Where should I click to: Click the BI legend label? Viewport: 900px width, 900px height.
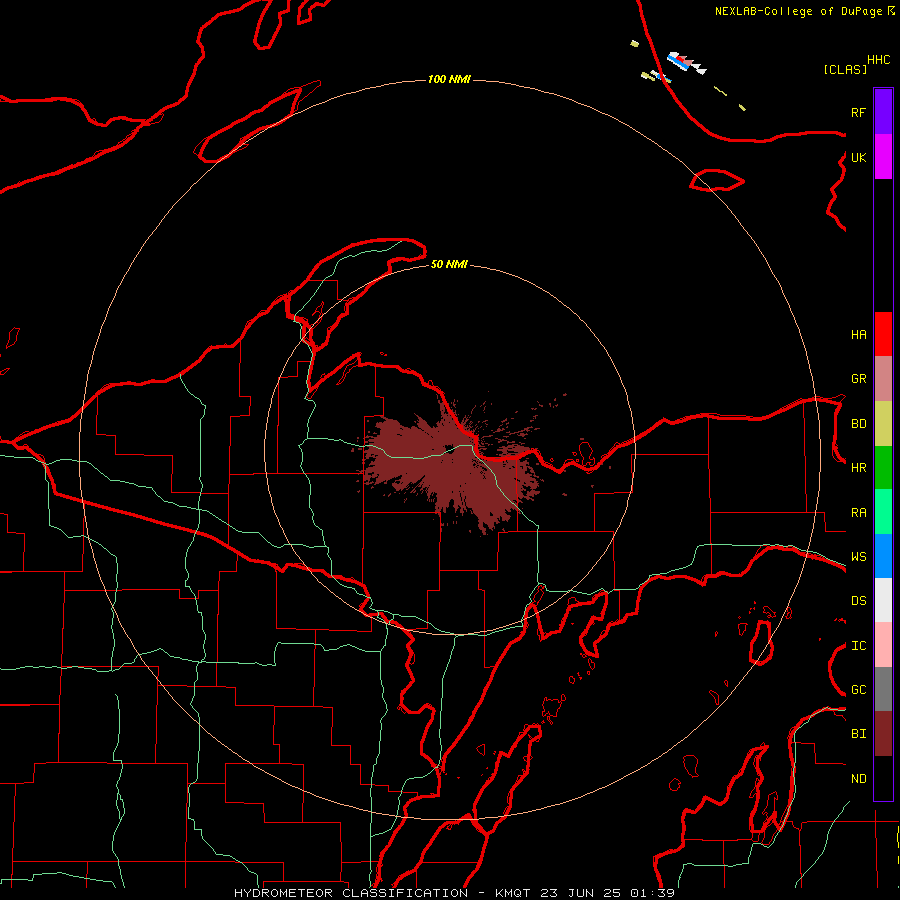pyautogui.click(x=858, y=734)
